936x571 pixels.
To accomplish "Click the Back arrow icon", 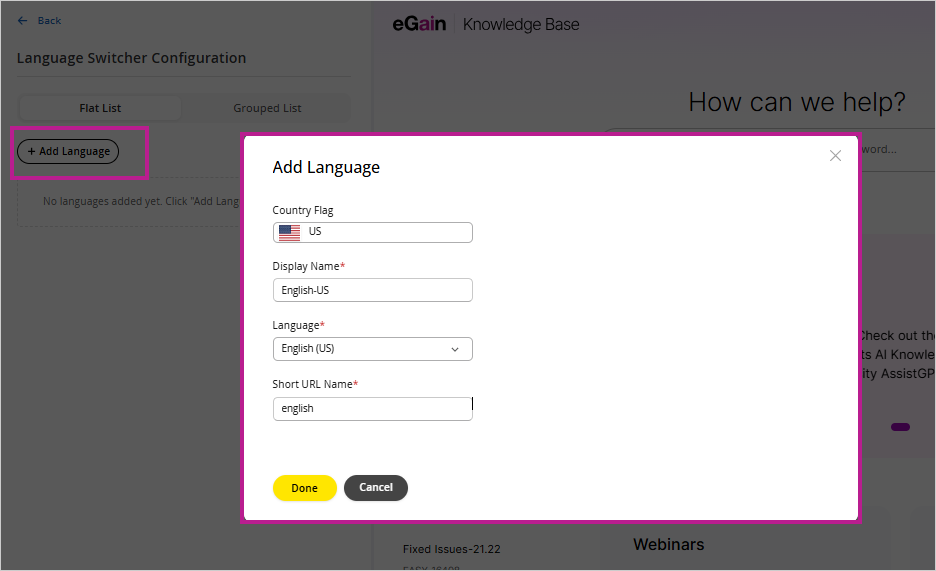I will (23, 21).
